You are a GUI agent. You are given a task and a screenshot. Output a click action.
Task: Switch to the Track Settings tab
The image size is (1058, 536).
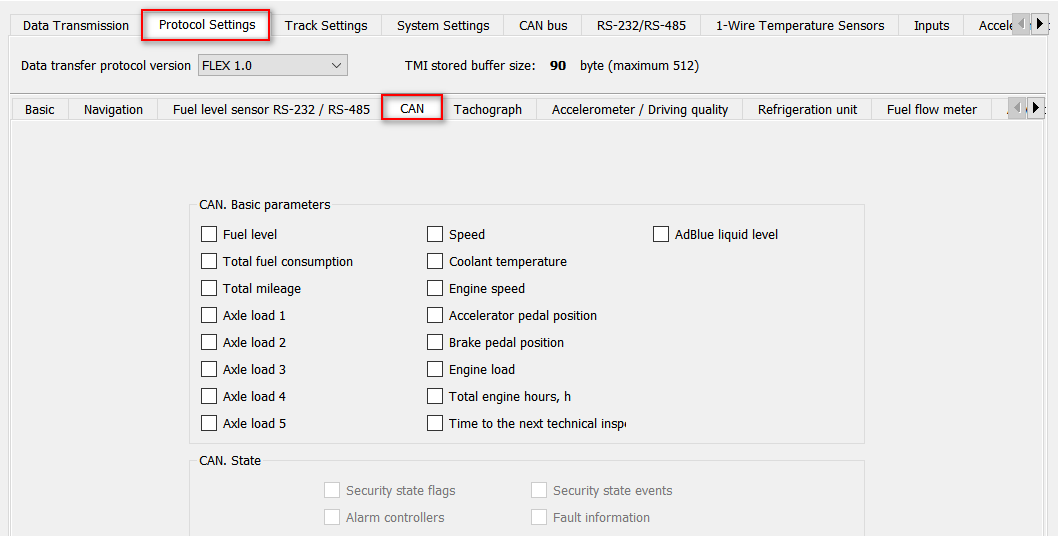tap(326, 26)
